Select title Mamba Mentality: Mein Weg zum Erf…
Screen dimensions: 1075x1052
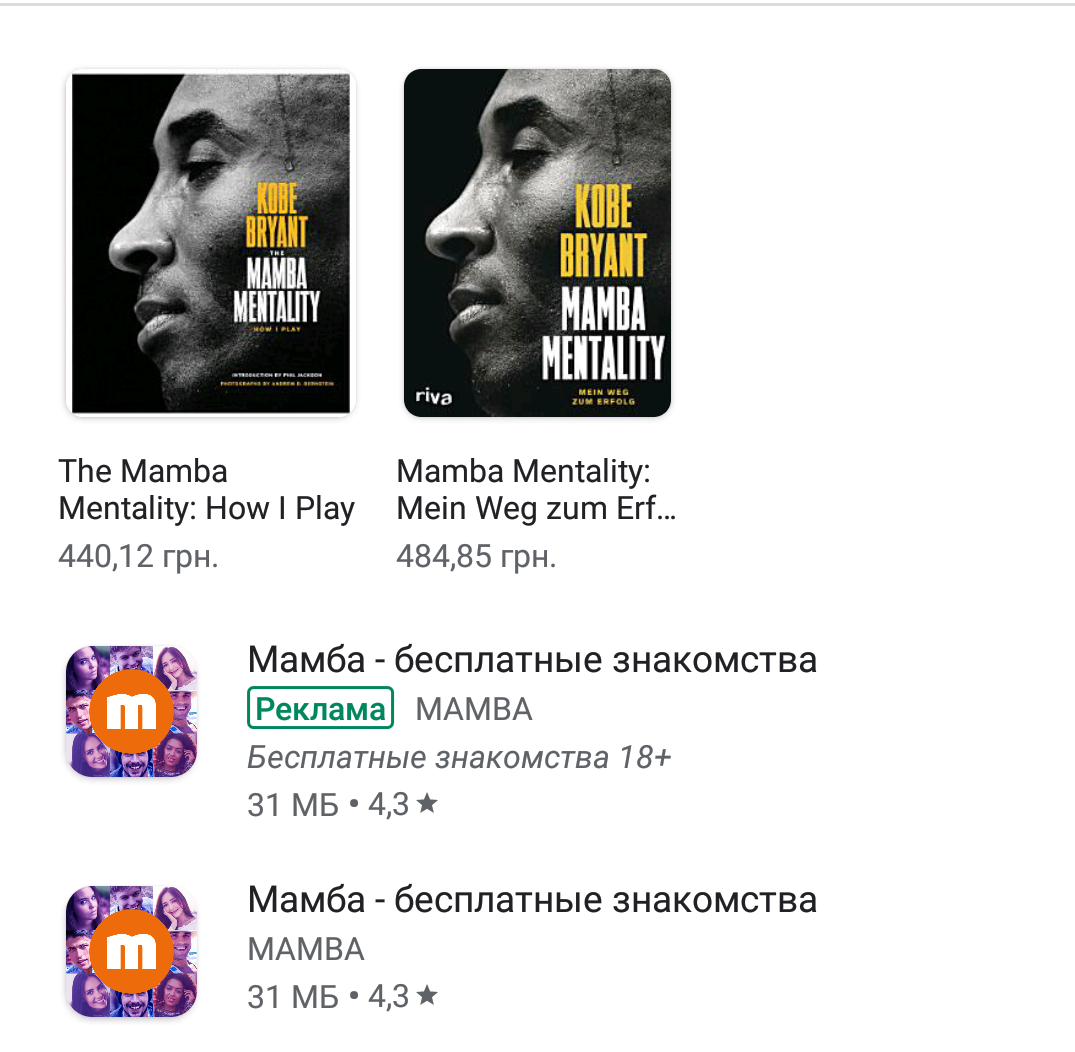click(536, 490)
